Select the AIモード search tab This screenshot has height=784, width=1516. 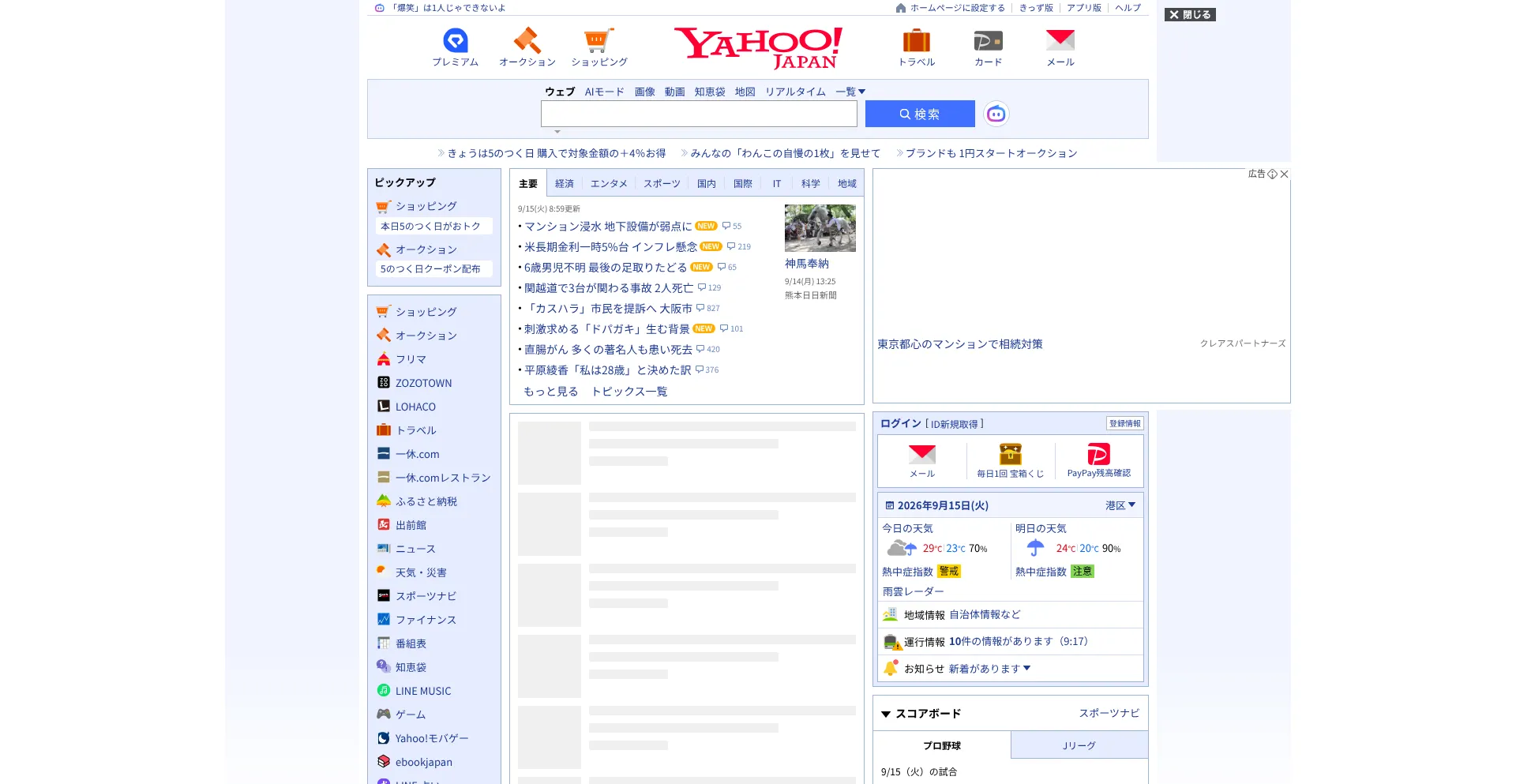pos(605,92)
